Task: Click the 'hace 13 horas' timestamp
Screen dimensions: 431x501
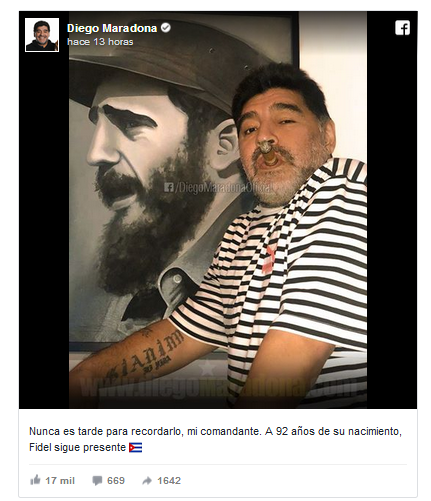Action: (x=100, y=42)
